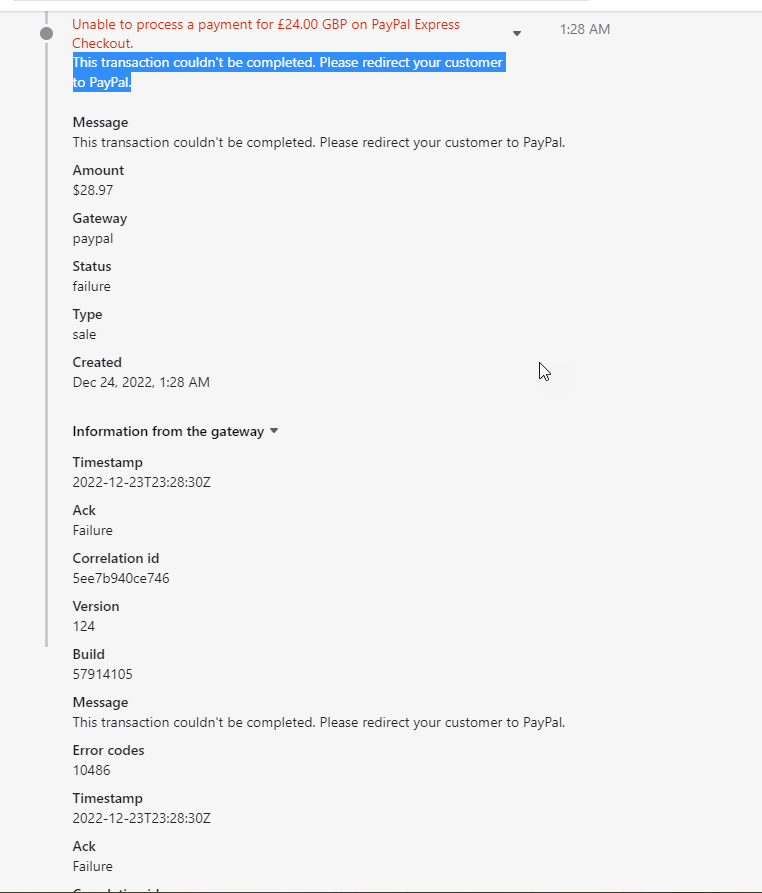Click the sale type value
762x893 pixels.
85,334
